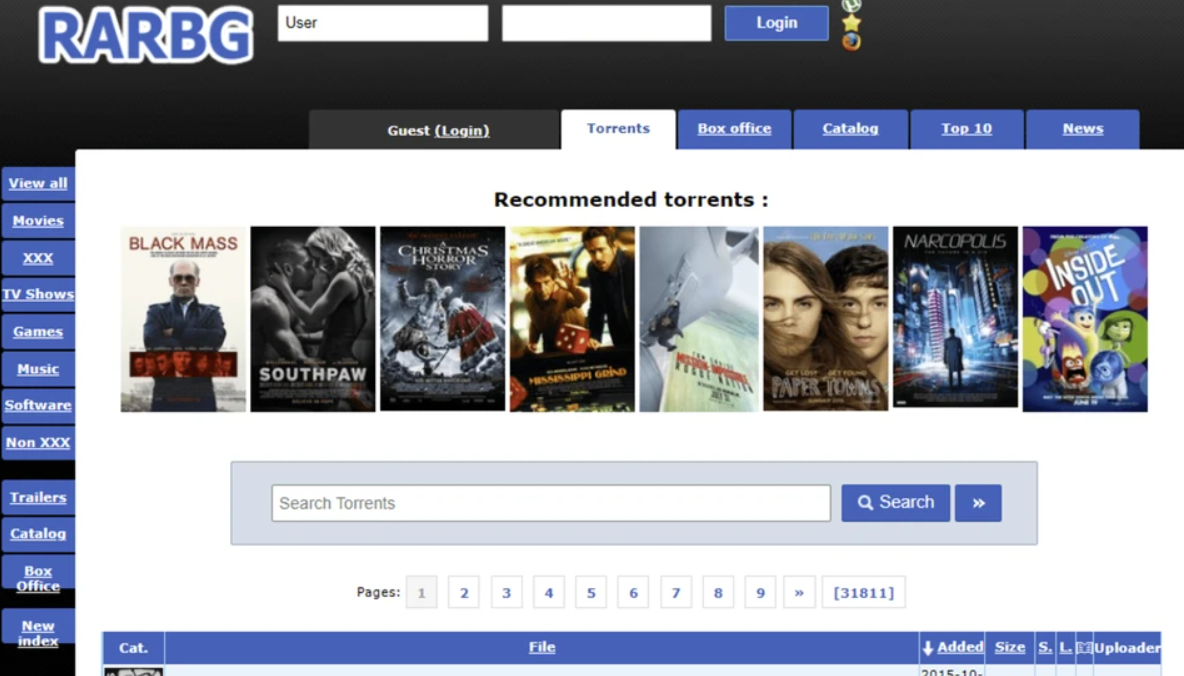Click current page 1 button
The height and width of the screenshot is (676, 1184).
(421, 593)
